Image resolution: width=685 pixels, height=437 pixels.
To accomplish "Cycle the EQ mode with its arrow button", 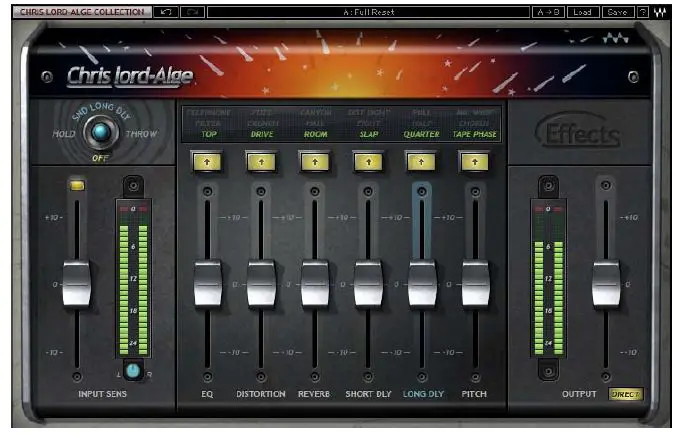I will point(207,162).
